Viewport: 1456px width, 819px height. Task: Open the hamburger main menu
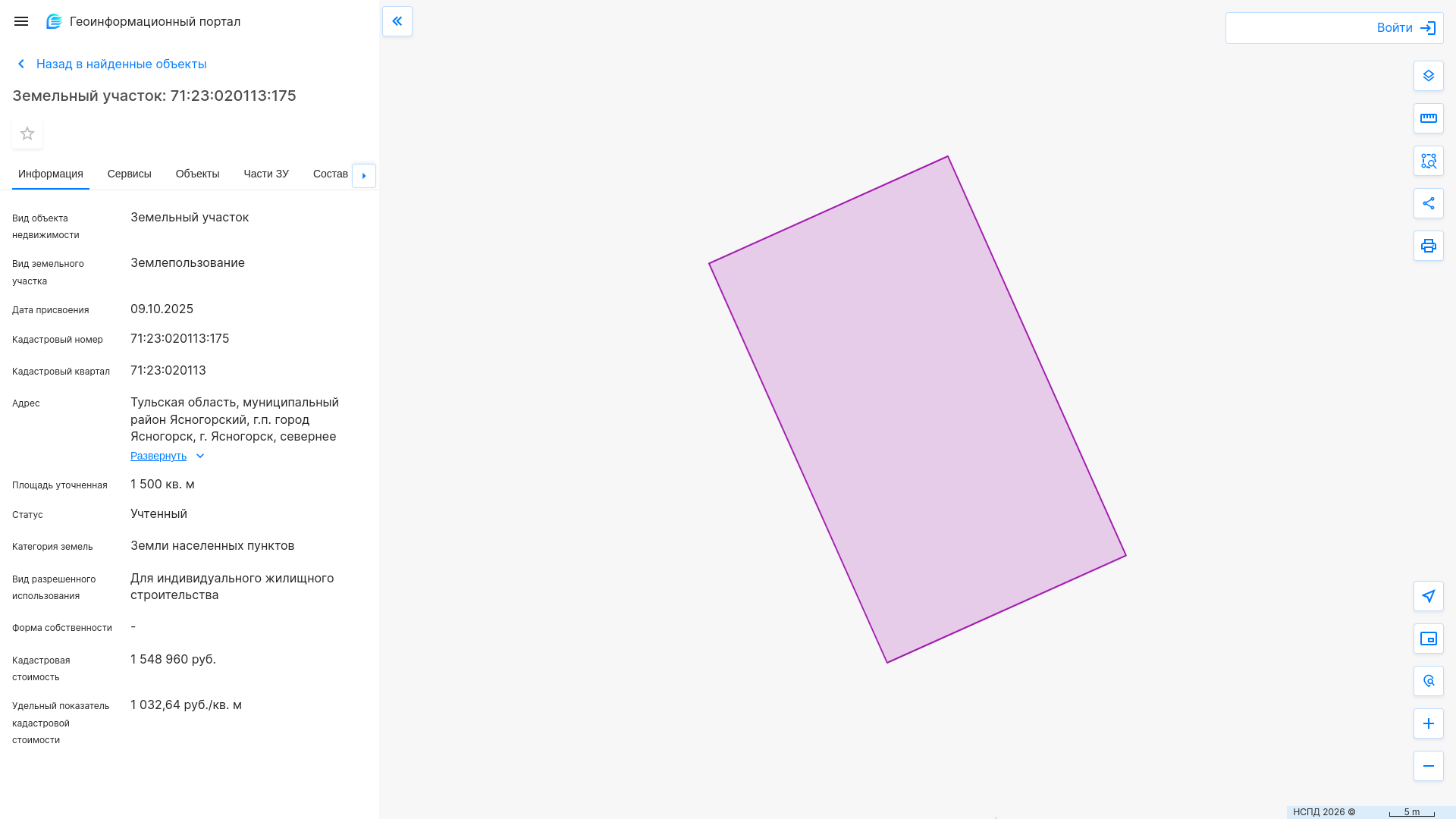(x=21, y=21)
